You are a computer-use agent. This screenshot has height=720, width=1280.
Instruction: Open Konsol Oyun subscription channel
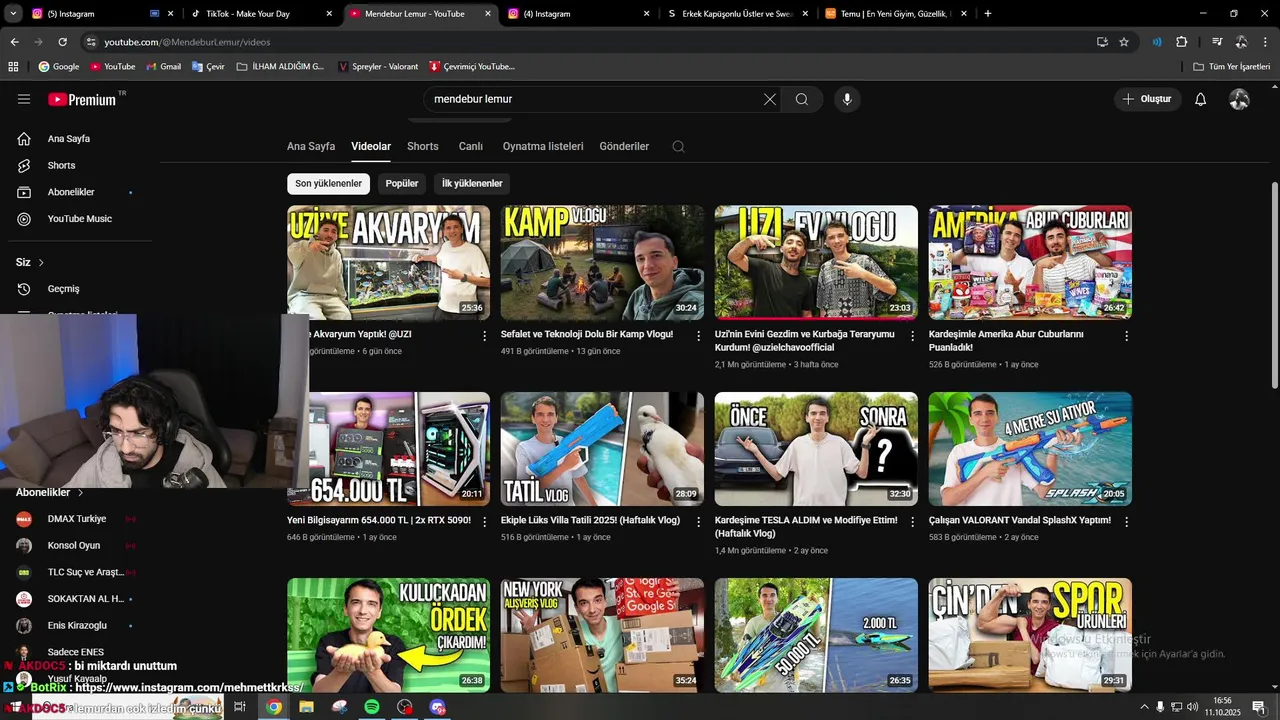coord(76,546)
